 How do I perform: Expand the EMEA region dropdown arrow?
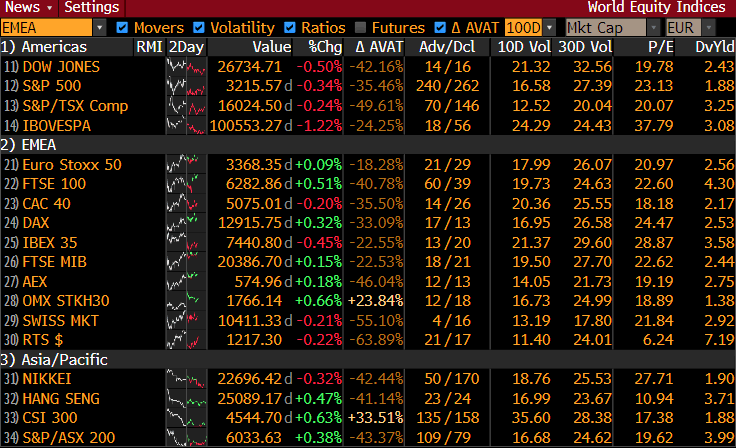[x=99, y=28]
